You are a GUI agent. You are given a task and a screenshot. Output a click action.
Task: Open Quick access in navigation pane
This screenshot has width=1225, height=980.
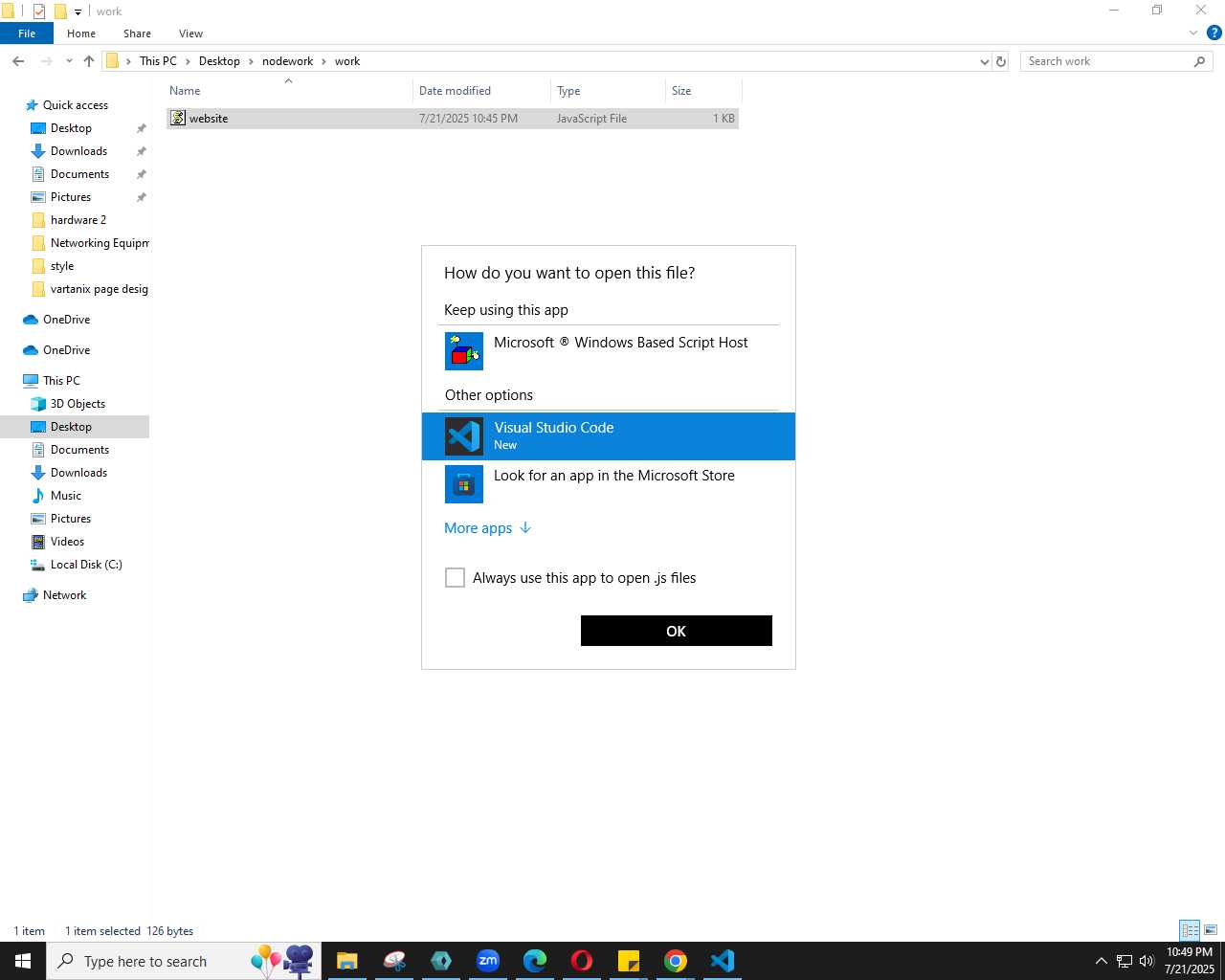[76, 105]
